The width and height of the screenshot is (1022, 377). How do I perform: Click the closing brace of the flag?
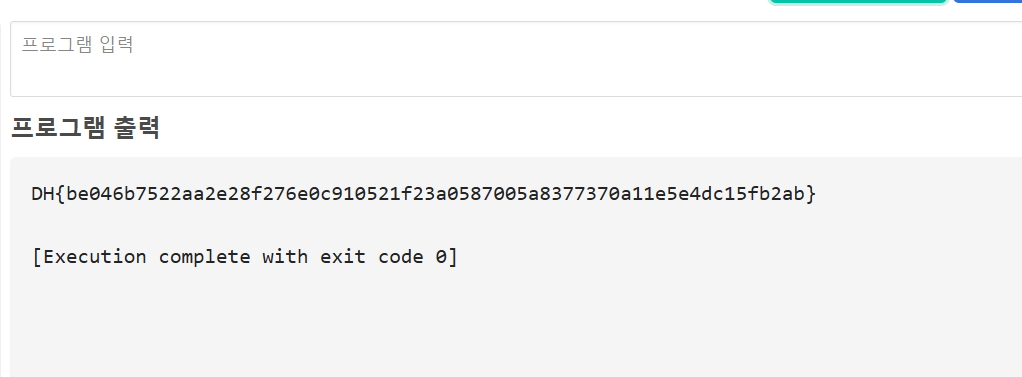tap(810, 194)
